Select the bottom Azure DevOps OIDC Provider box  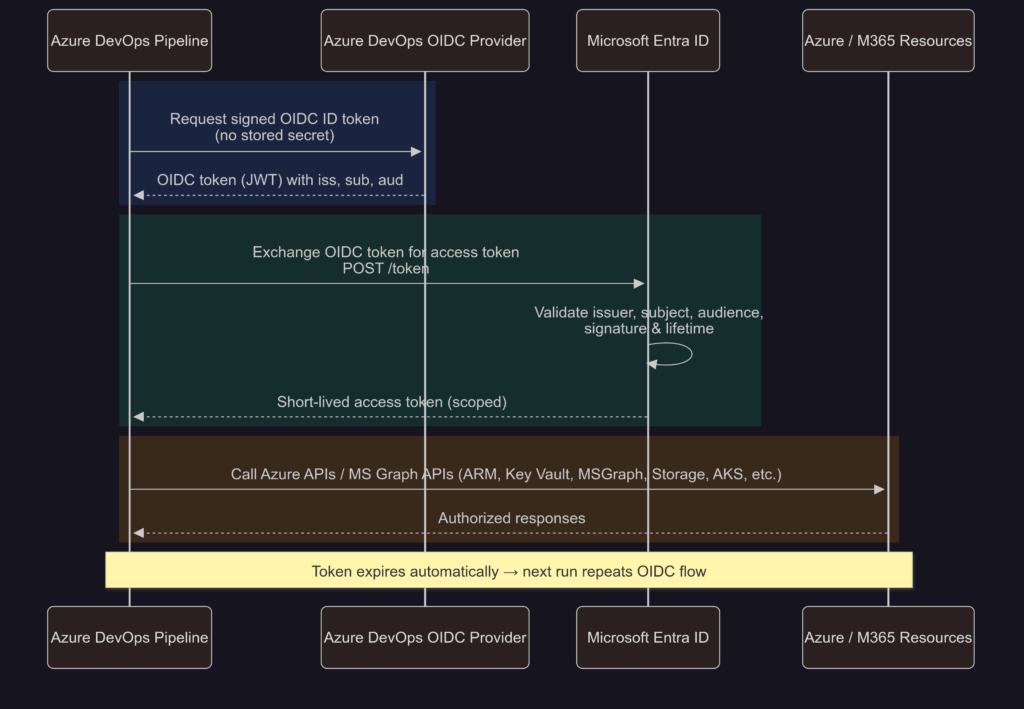coord(425,637)
